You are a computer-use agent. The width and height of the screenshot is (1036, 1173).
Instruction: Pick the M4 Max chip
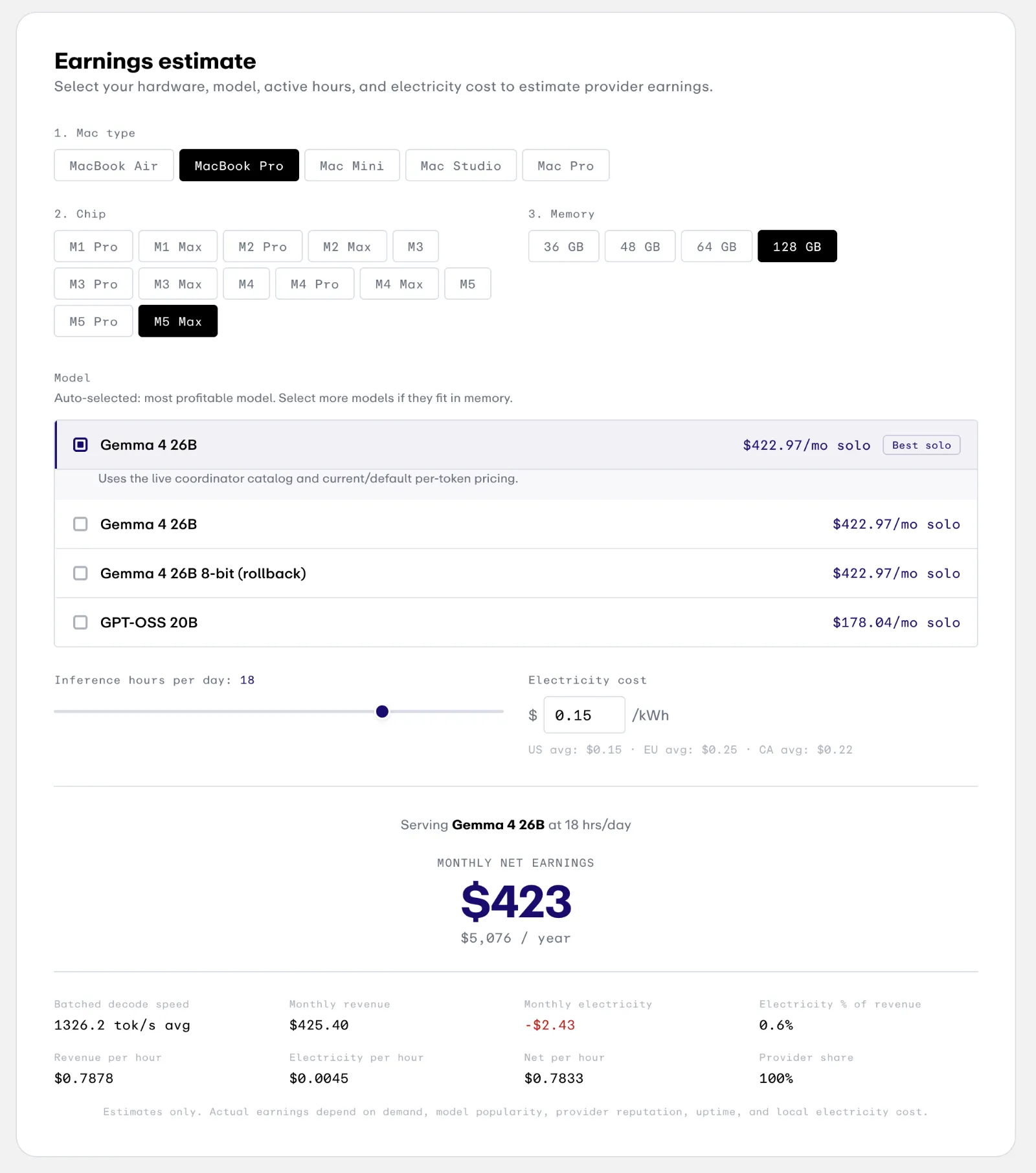pyautogui.click(x=399, y=284)
